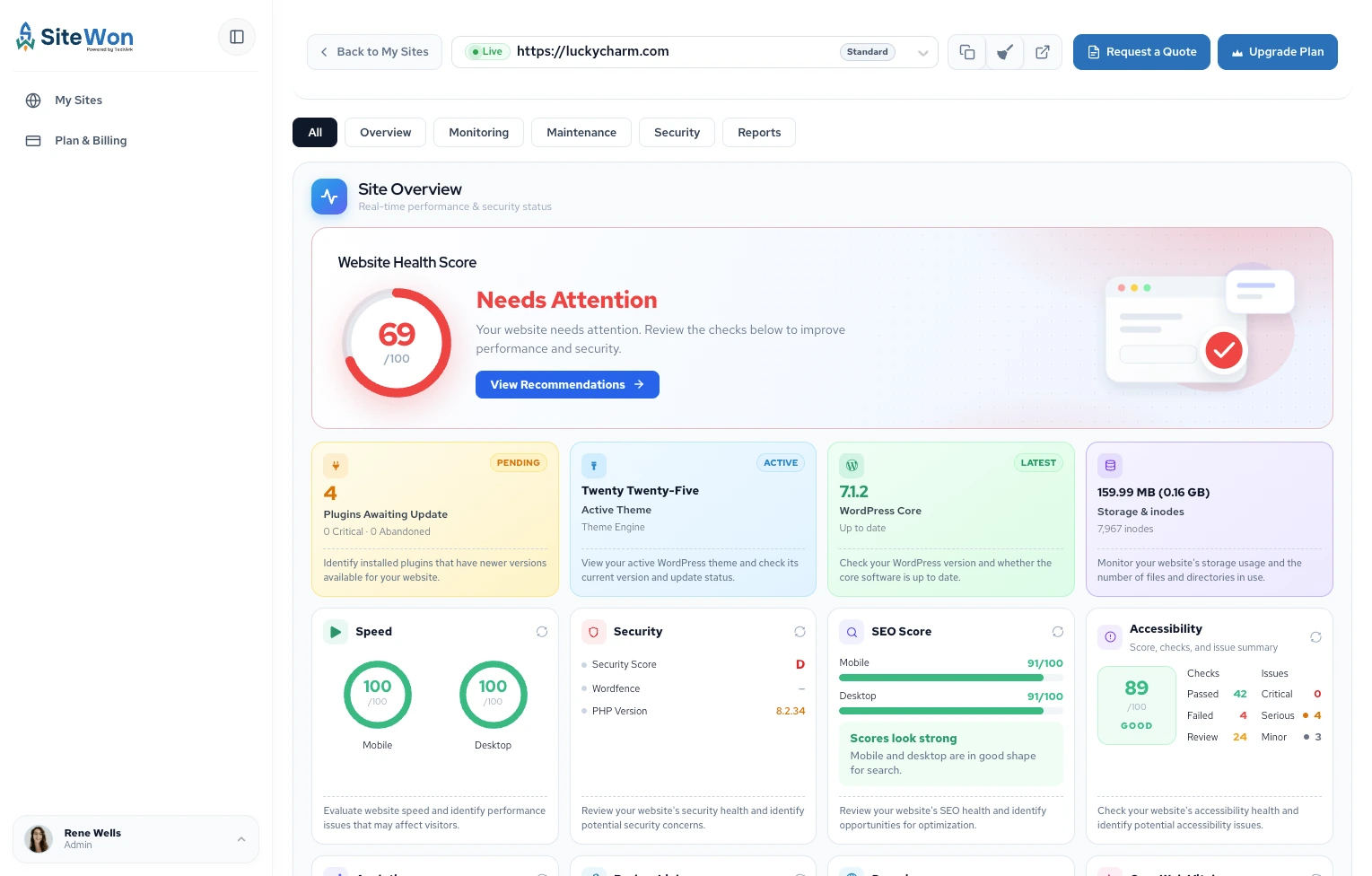Click Serious issues count row
The image size is (1372, 876).
(x=1291, y=715)
